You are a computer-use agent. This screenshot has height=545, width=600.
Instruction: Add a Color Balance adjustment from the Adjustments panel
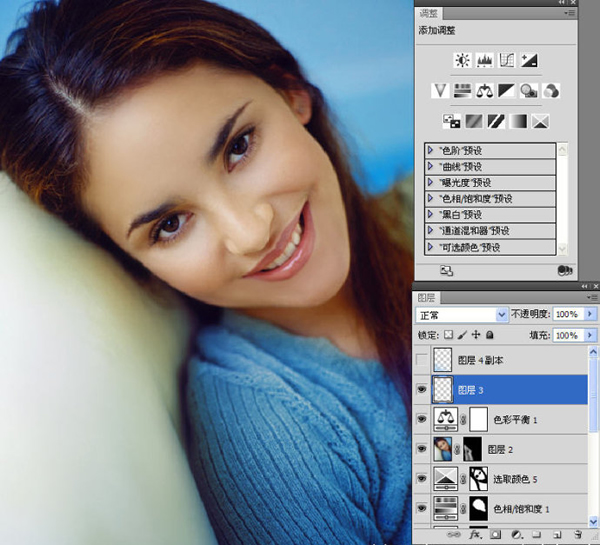[484, 91]
